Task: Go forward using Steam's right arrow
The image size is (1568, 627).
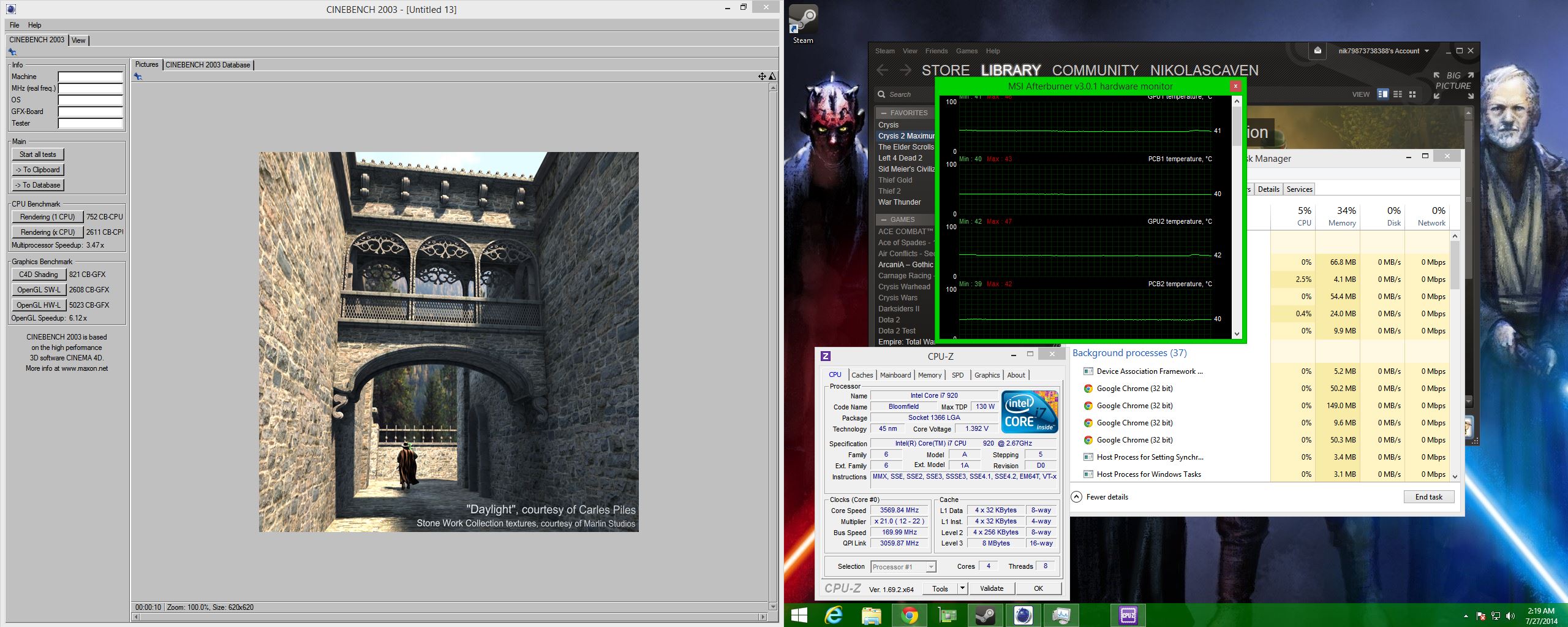Action: click(905, 70)
